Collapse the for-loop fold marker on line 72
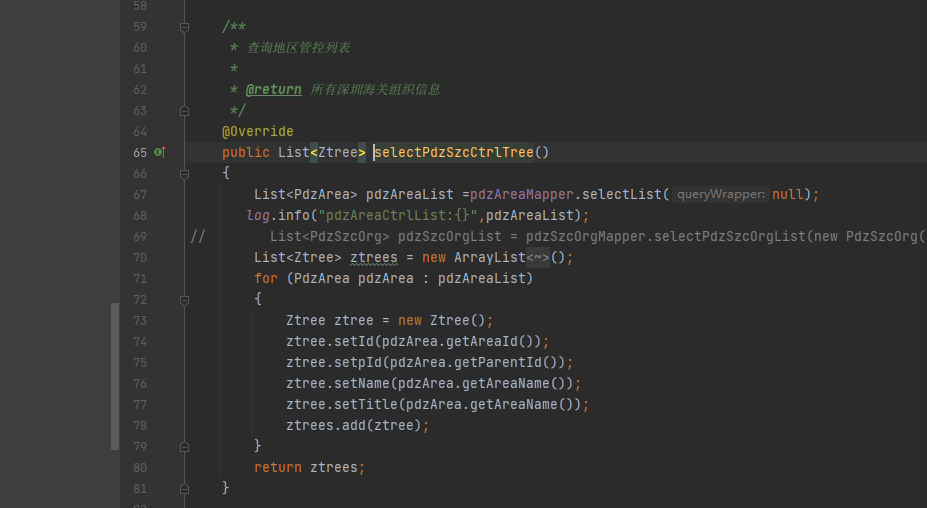The width and height of the screenshot is (927, 508). pos(184,300)
